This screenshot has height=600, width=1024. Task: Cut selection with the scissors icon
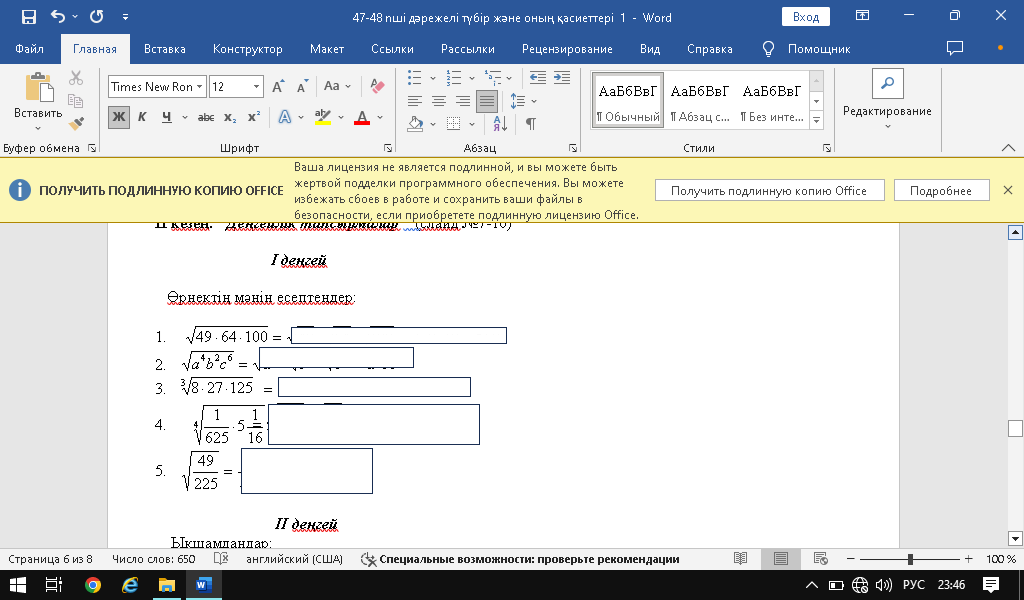point(76,78)
